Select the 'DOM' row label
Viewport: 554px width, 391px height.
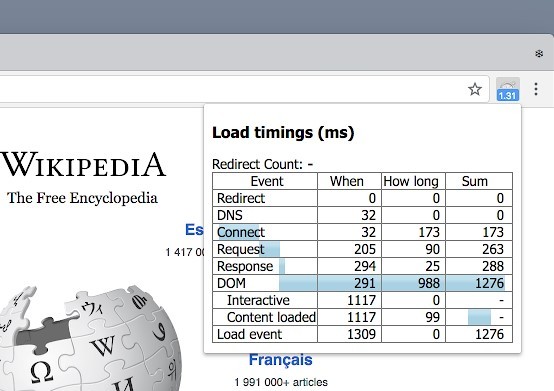[231, 283]
